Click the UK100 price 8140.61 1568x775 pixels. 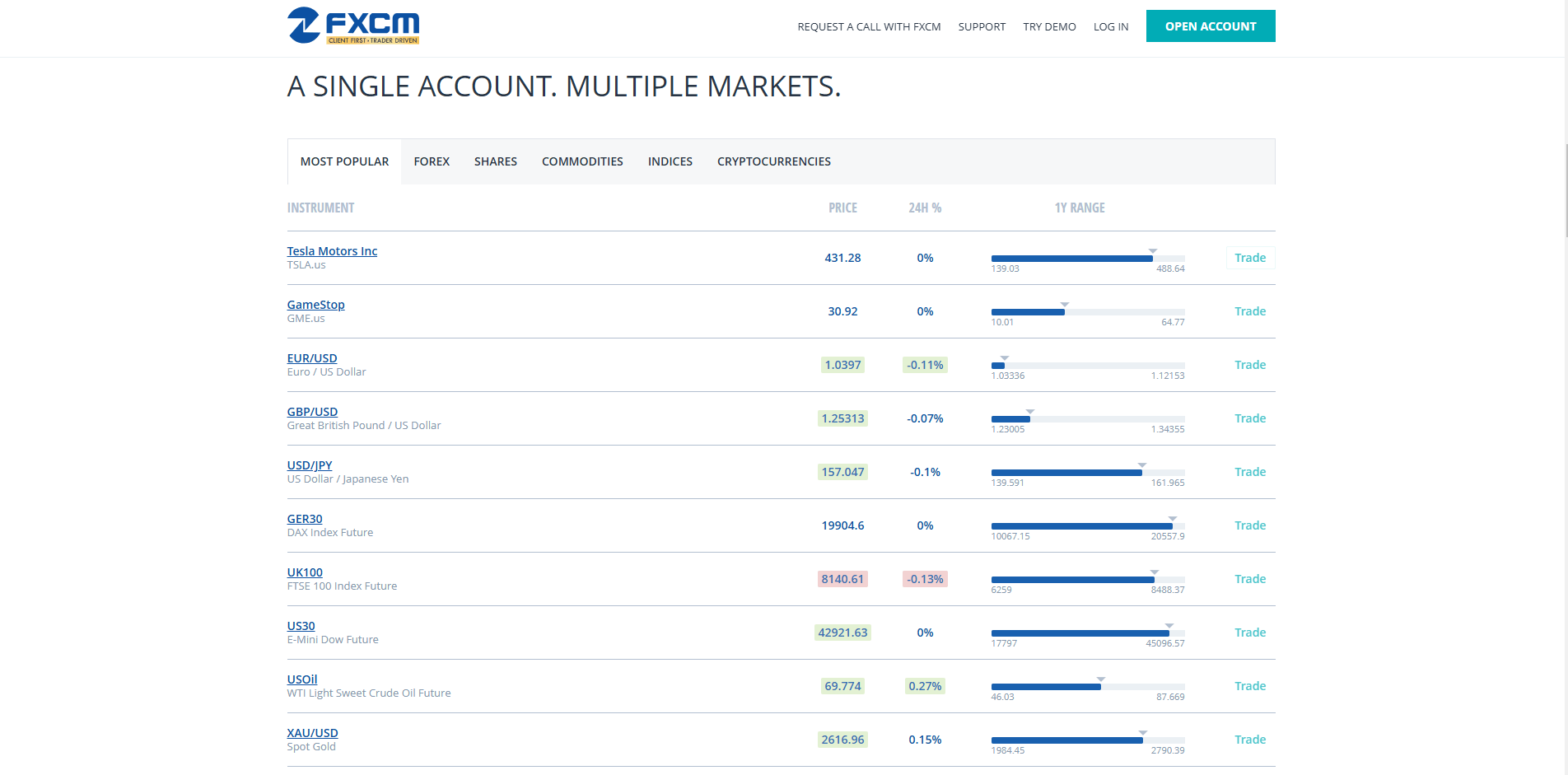pos(842,579)
